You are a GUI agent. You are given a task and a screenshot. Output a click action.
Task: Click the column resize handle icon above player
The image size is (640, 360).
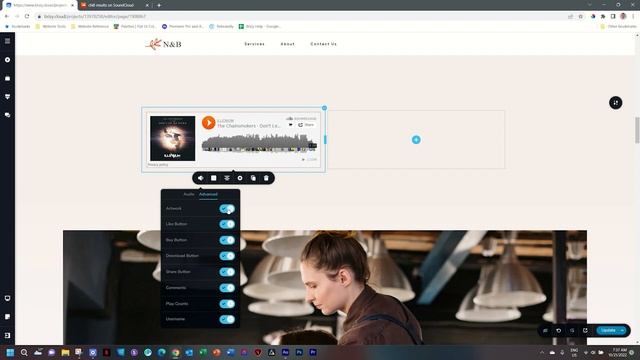324,108
